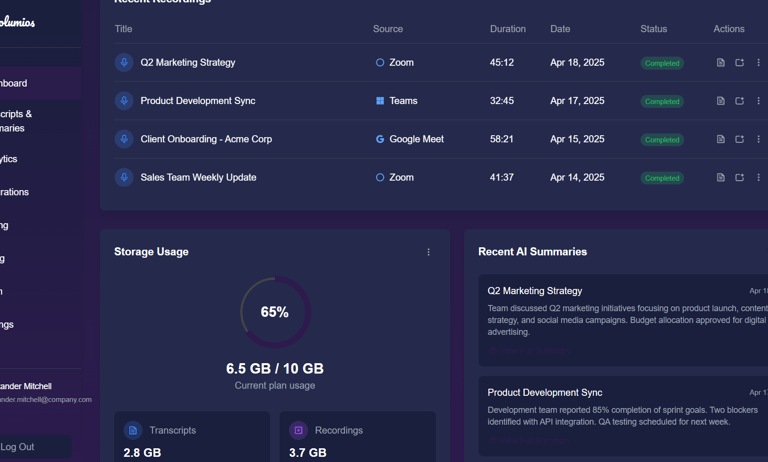Click the 65% storage usage progress ring

(275, 312)
